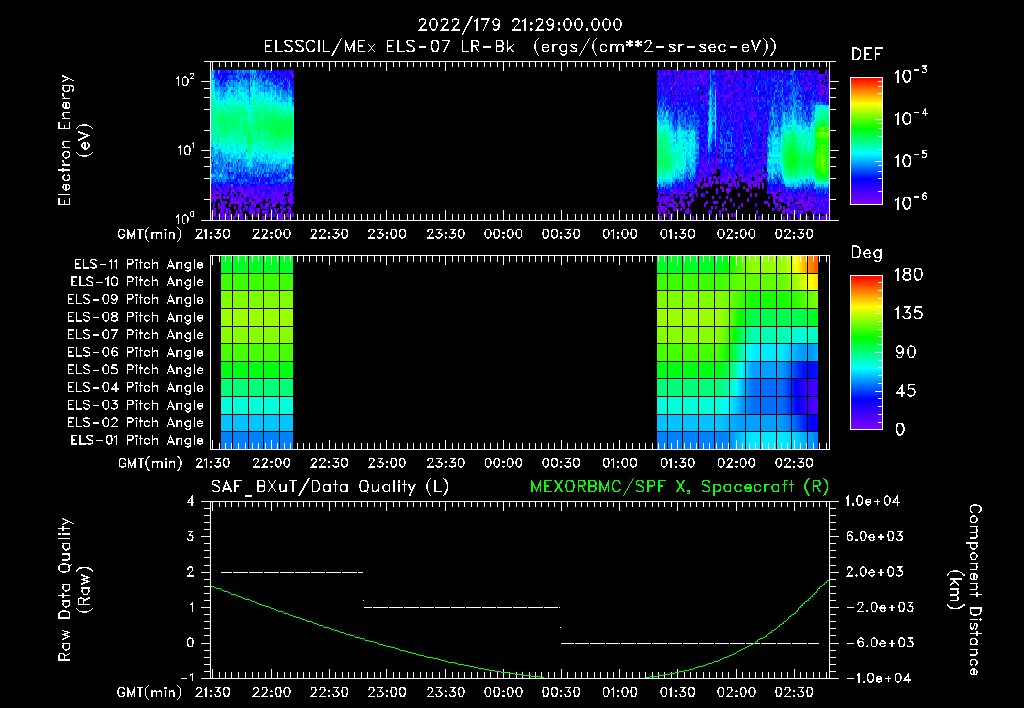Click the Deg pitch angle color bar
The image size is (1024, 708).
[866, 352]
